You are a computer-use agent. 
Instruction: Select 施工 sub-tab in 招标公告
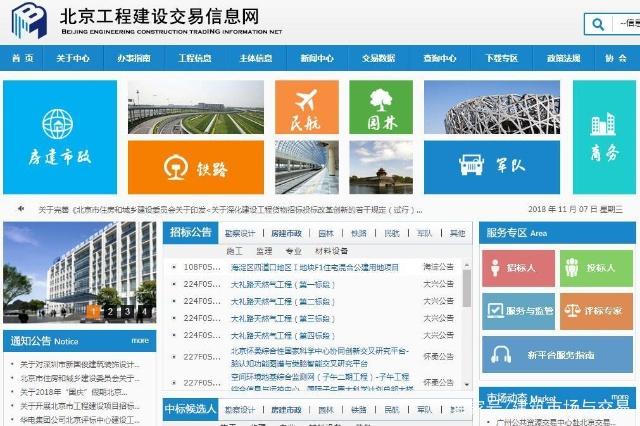tap(235, 251)
